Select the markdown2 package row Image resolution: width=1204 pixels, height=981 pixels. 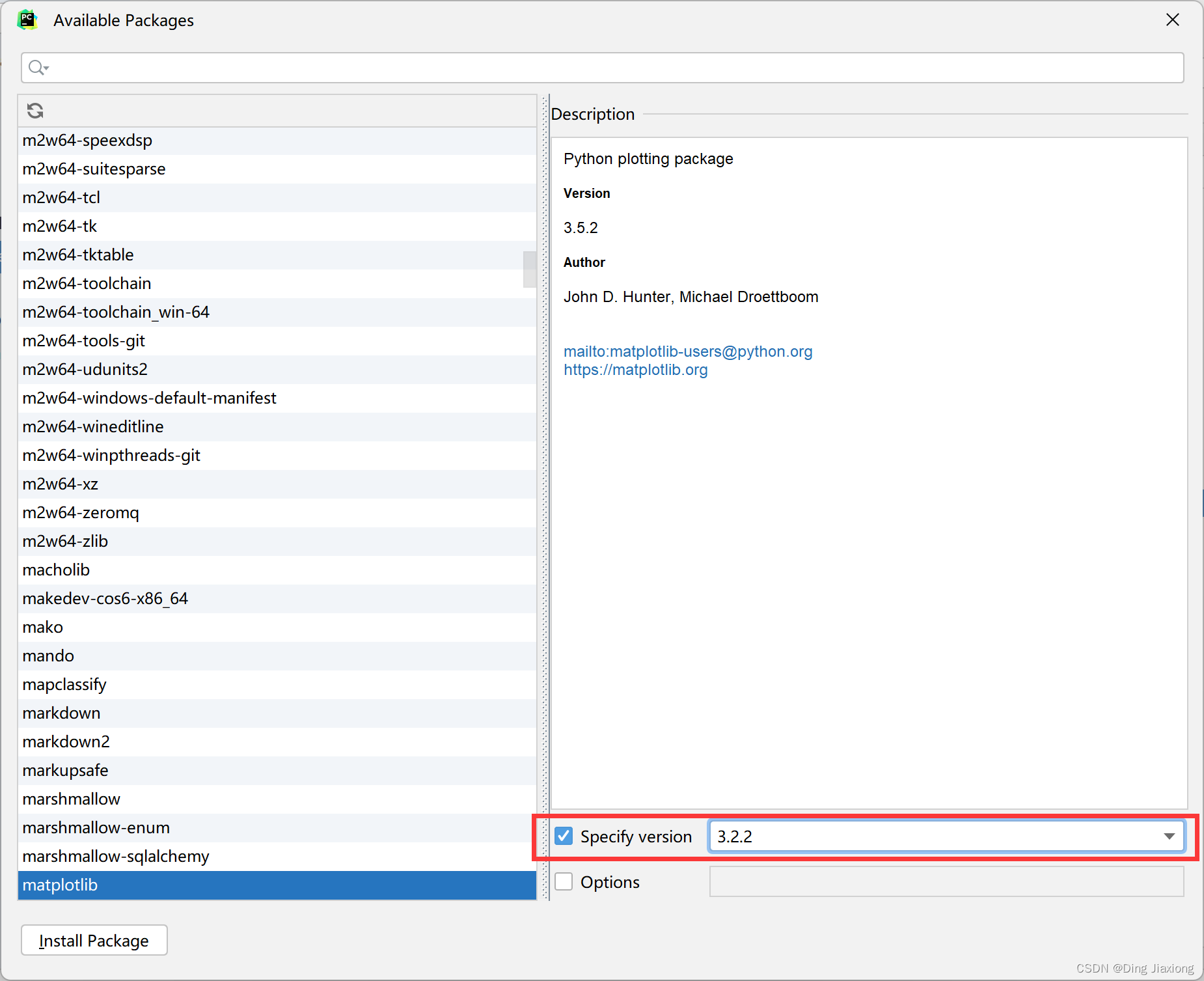pyautogui.click(x=277, y=742)
